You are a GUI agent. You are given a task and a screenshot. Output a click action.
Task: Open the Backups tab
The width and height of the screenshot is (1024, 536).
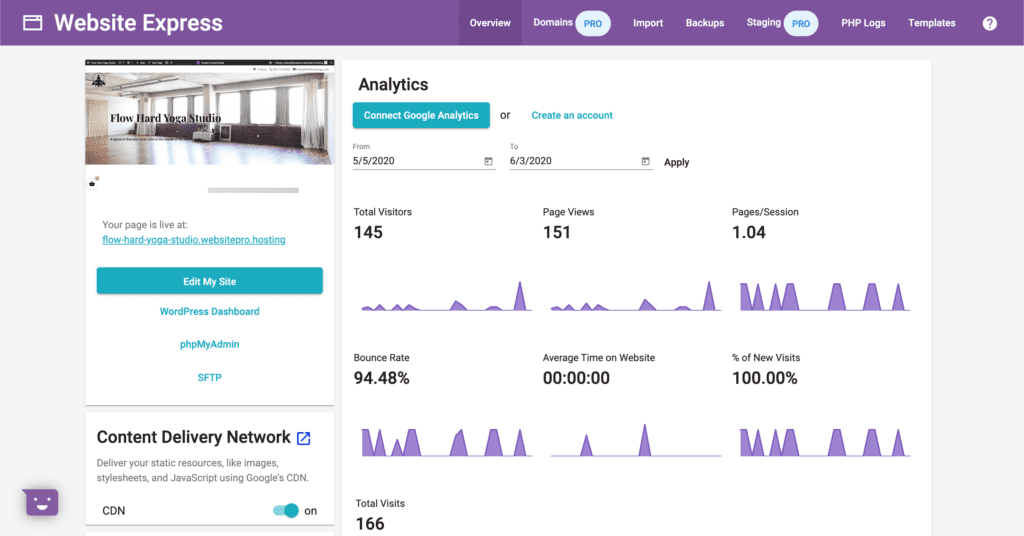tap(705, 23)
